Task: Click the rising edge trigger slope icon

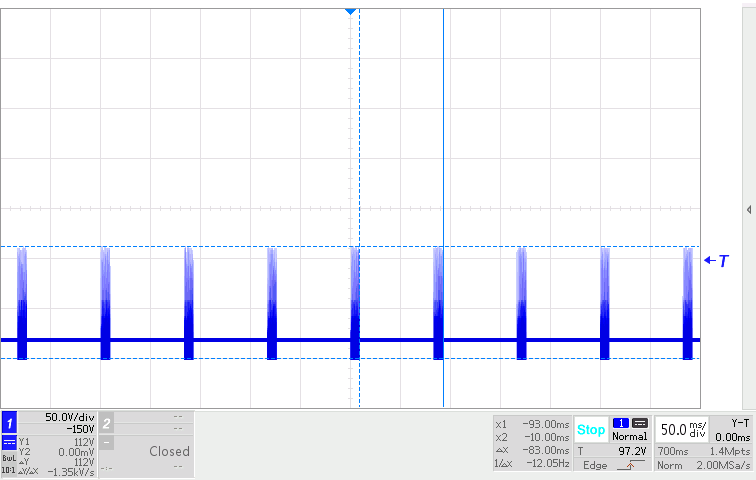Action: pos(629,466)
